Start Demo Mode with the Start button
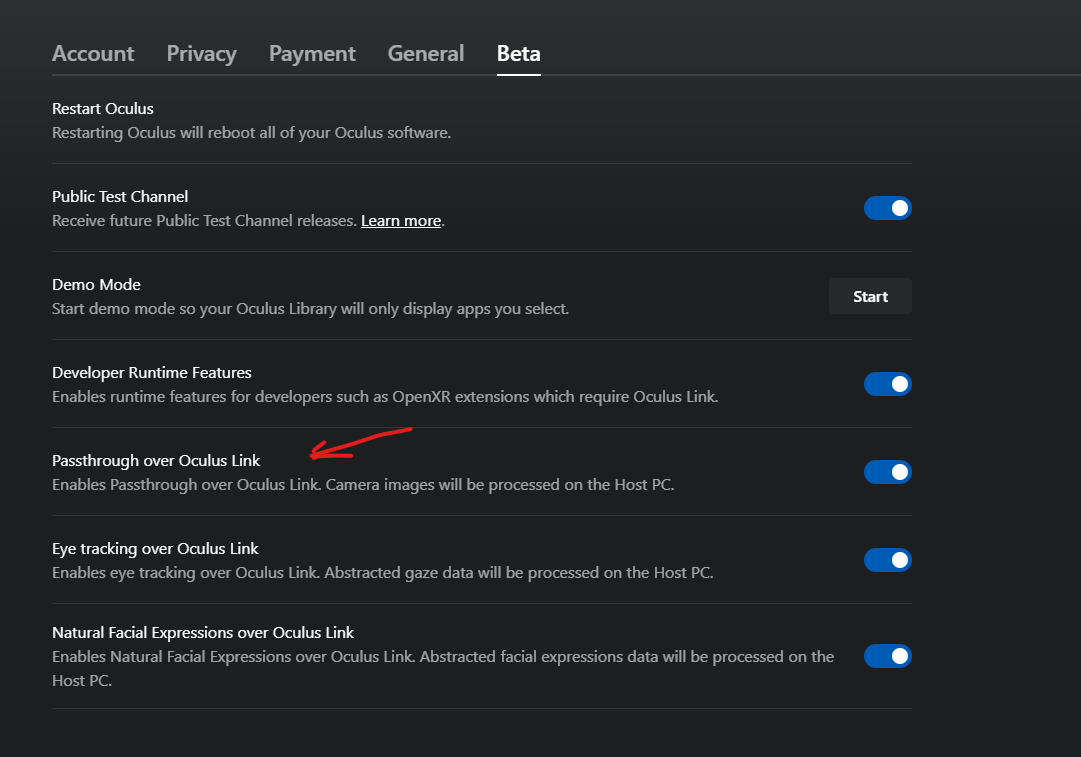 pyautogui.click(x=869, y=296)
